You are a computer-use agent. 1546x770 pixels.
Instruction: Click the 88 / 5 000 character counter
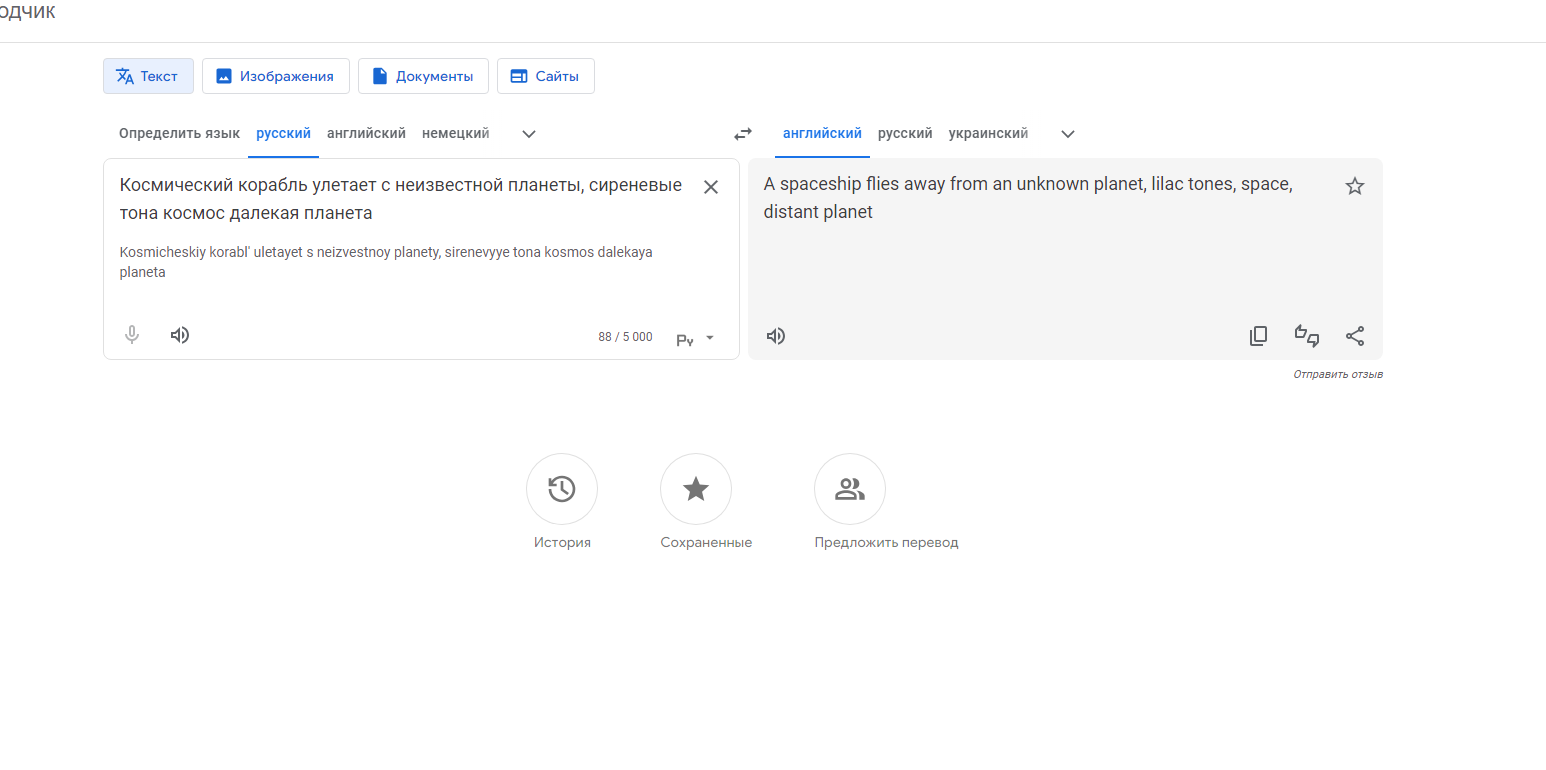coord(625,337)
